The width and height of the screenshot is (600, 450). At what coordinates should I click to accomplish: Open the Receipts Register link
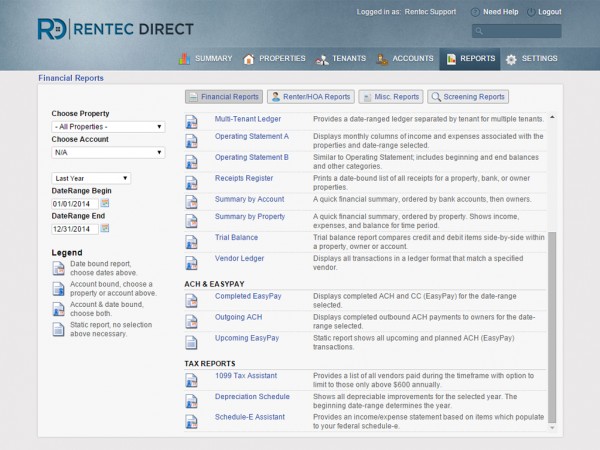point(244,178)
